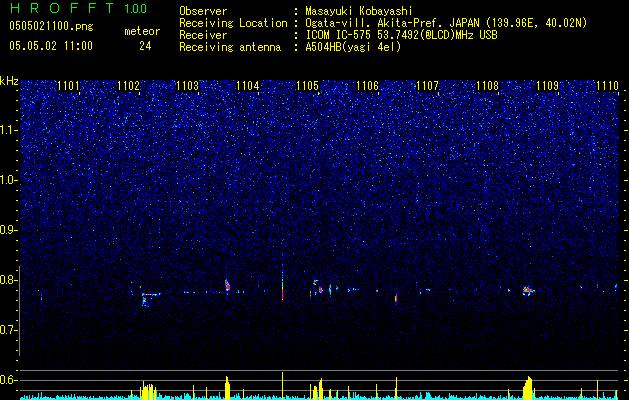The height and width of the screenshot is (400, 629).
Task: Select the filename 0505021100.png
Action: click(x=51, y=27)
